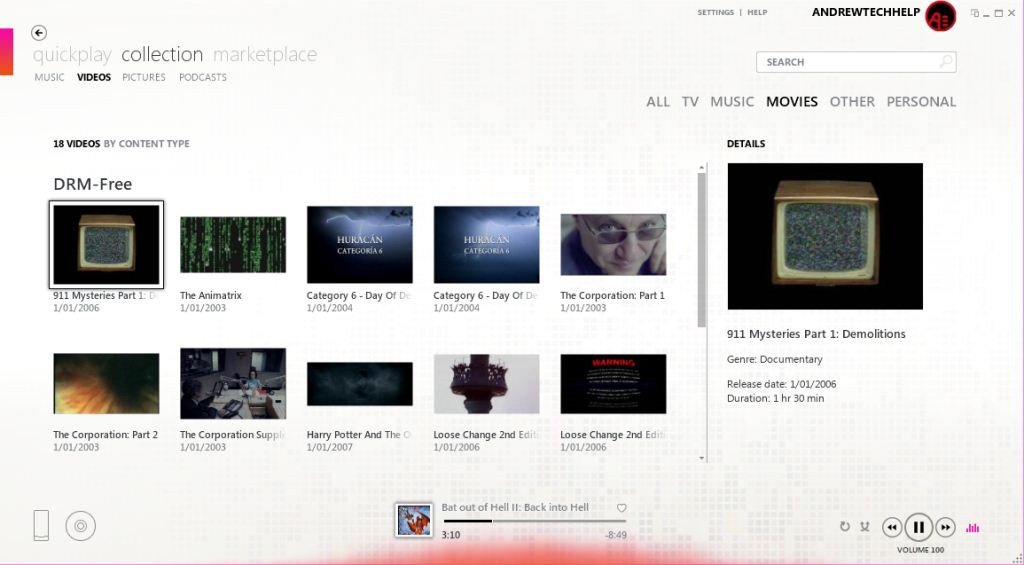
Task: Click the search magnifier icon
Action: 945,62
